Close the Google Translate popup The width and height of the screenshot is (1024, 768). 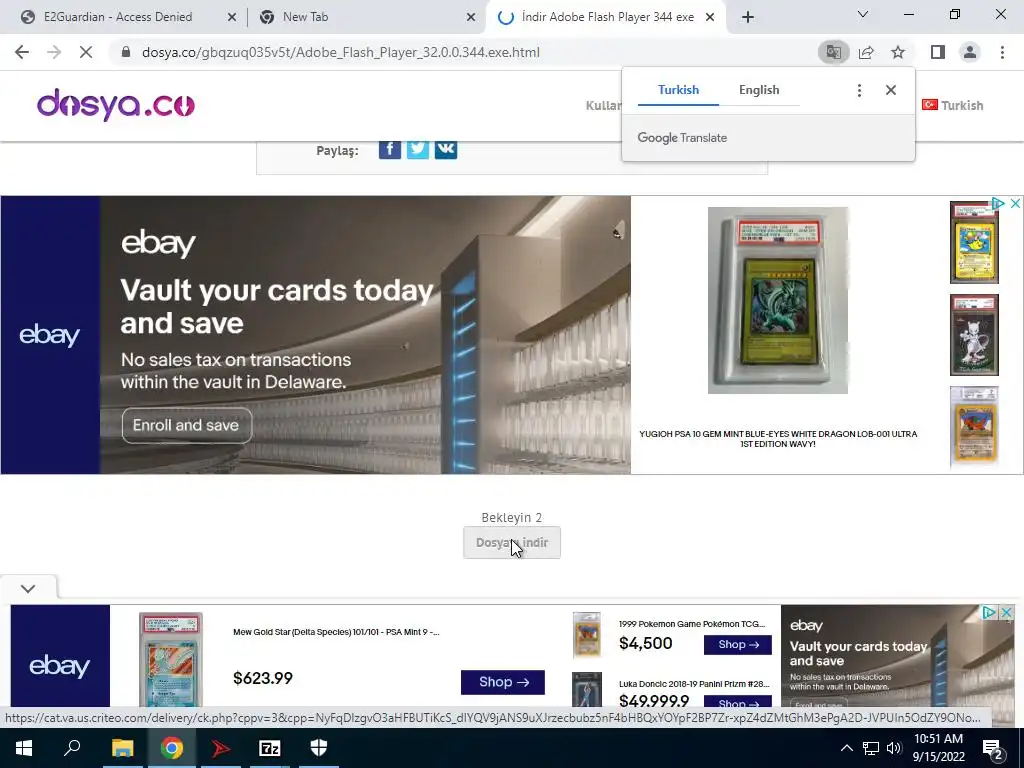click(891, 90)
